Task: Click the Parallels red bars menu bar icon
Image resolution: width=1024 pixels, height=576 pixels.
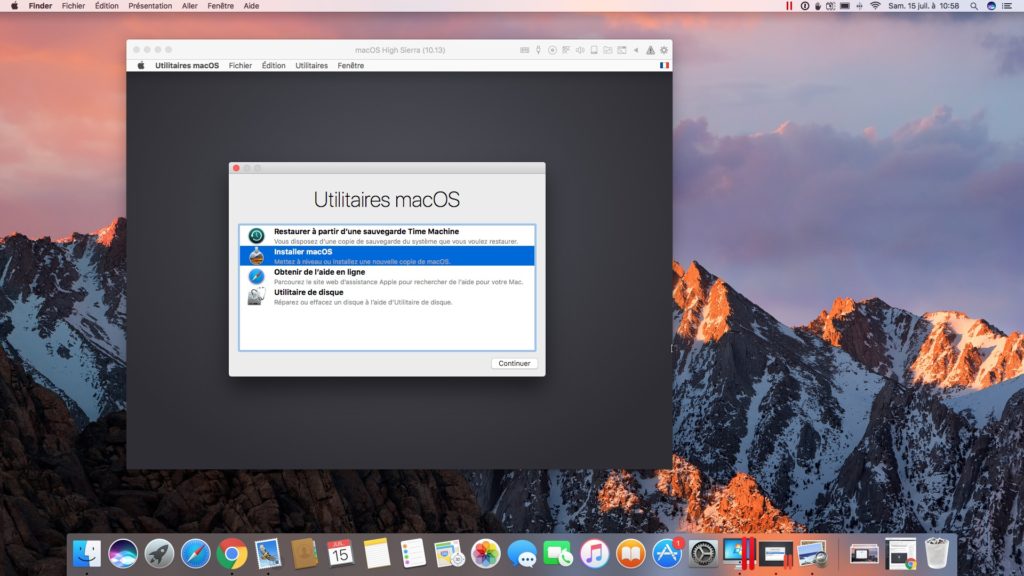Action: (x=789, y=6)
